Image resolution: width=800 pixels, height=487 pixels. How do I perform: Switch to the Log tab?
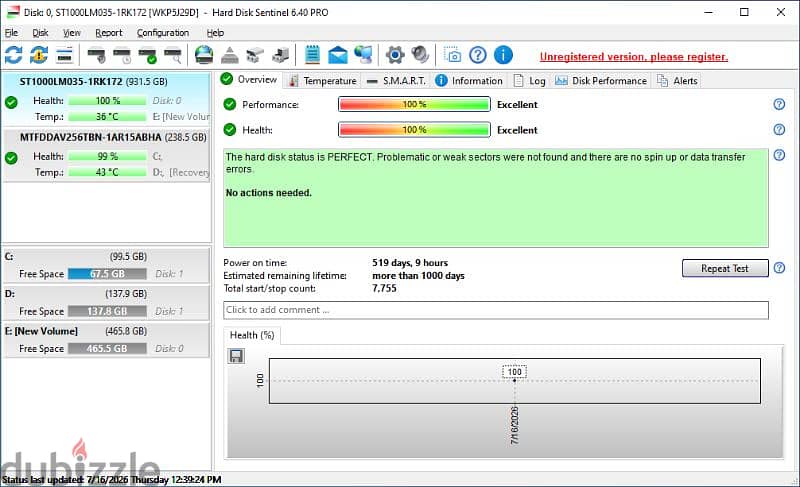[x=530, y=81]
